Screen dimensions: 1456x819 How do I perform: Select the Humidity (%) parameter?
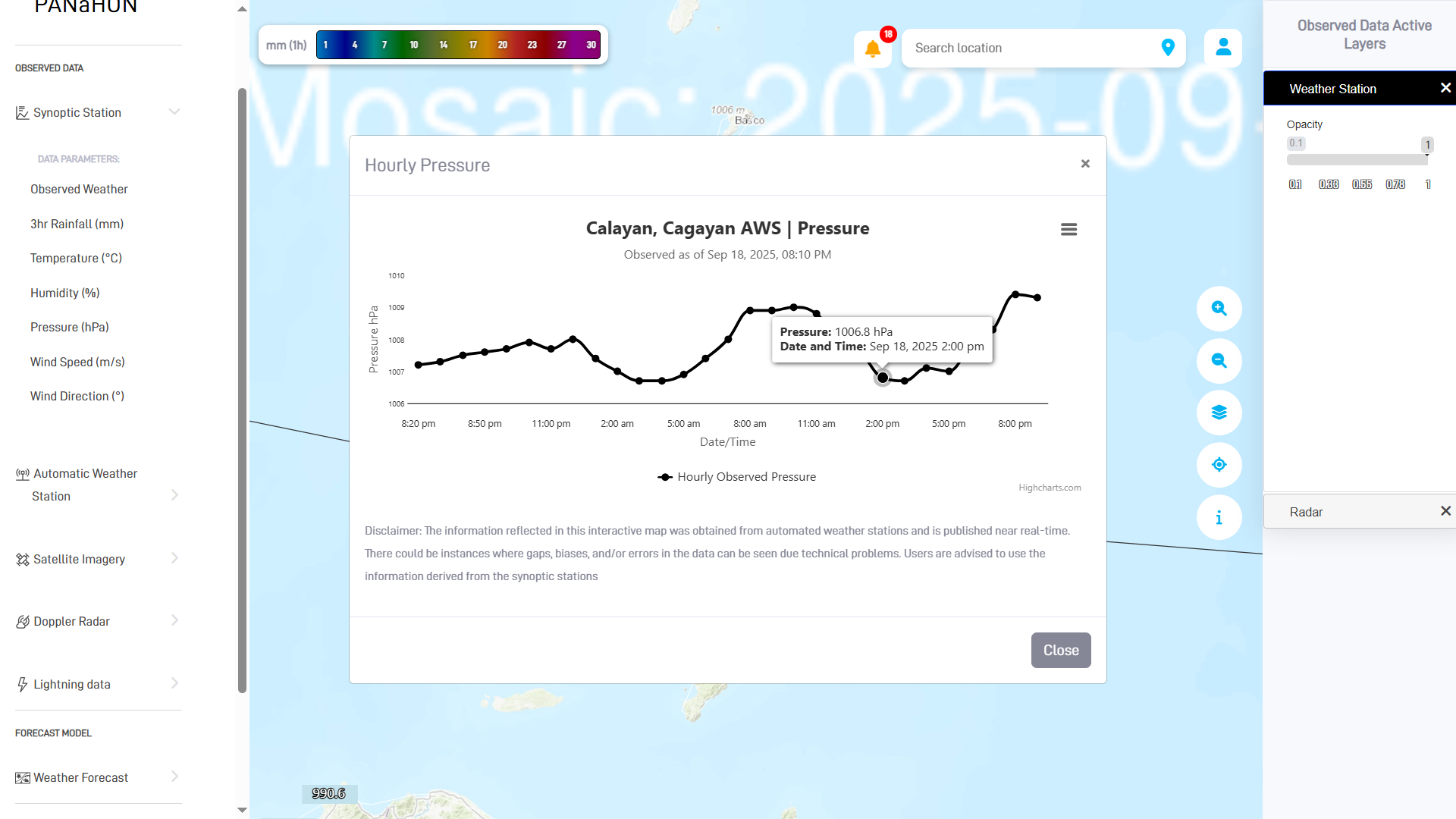[65, 293]
